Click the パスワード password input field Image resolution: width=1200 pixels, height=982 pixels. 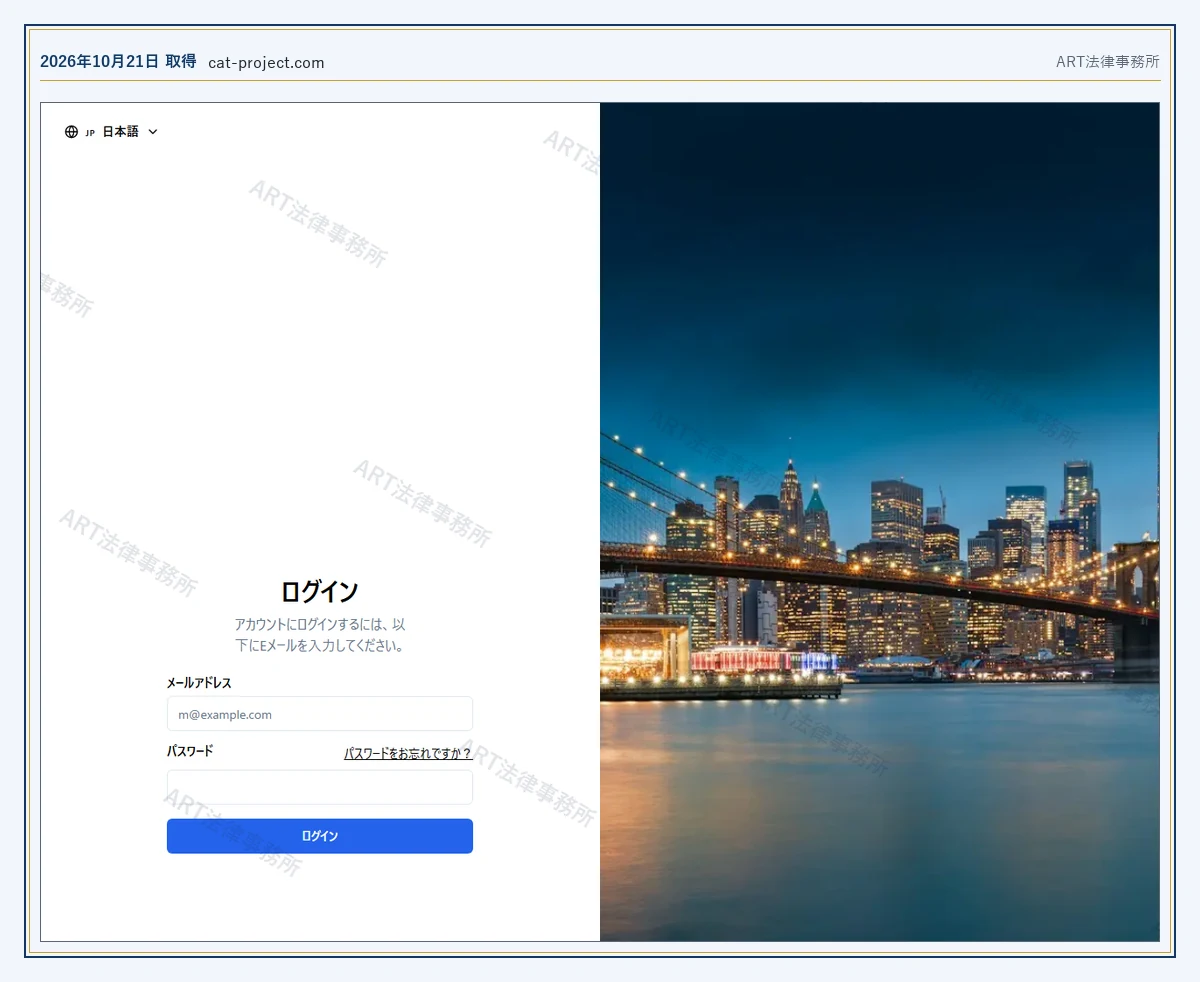pos(320,787)
